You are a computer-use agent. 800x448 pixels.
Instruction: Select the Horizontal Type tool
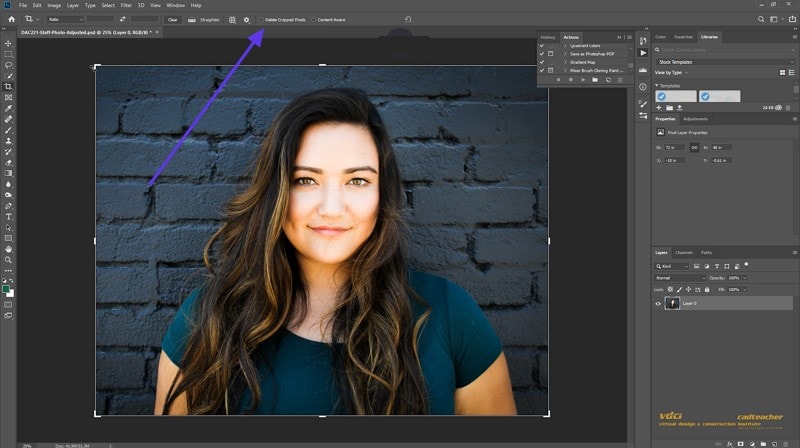pos(8,217)
